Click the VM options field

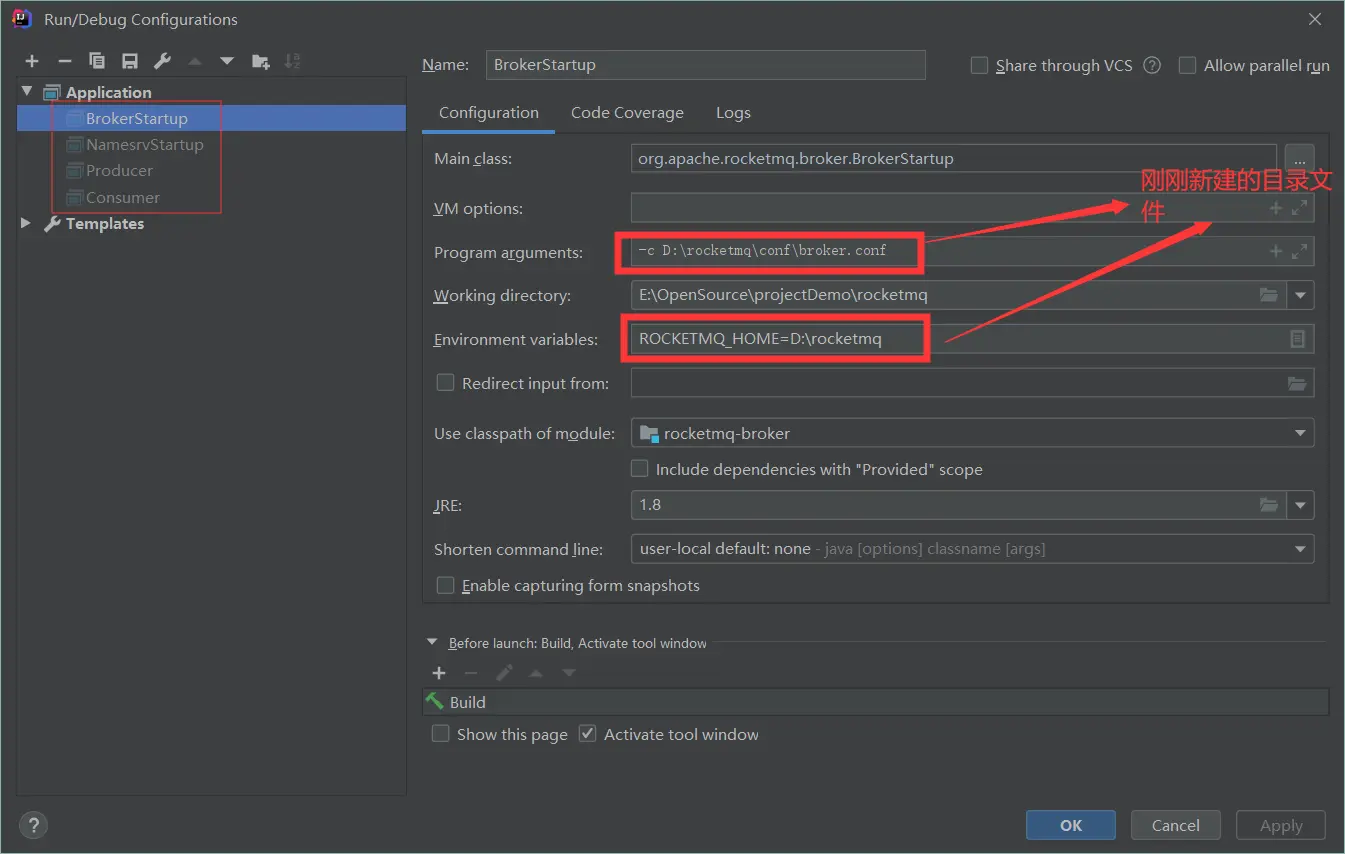[972, 208]
